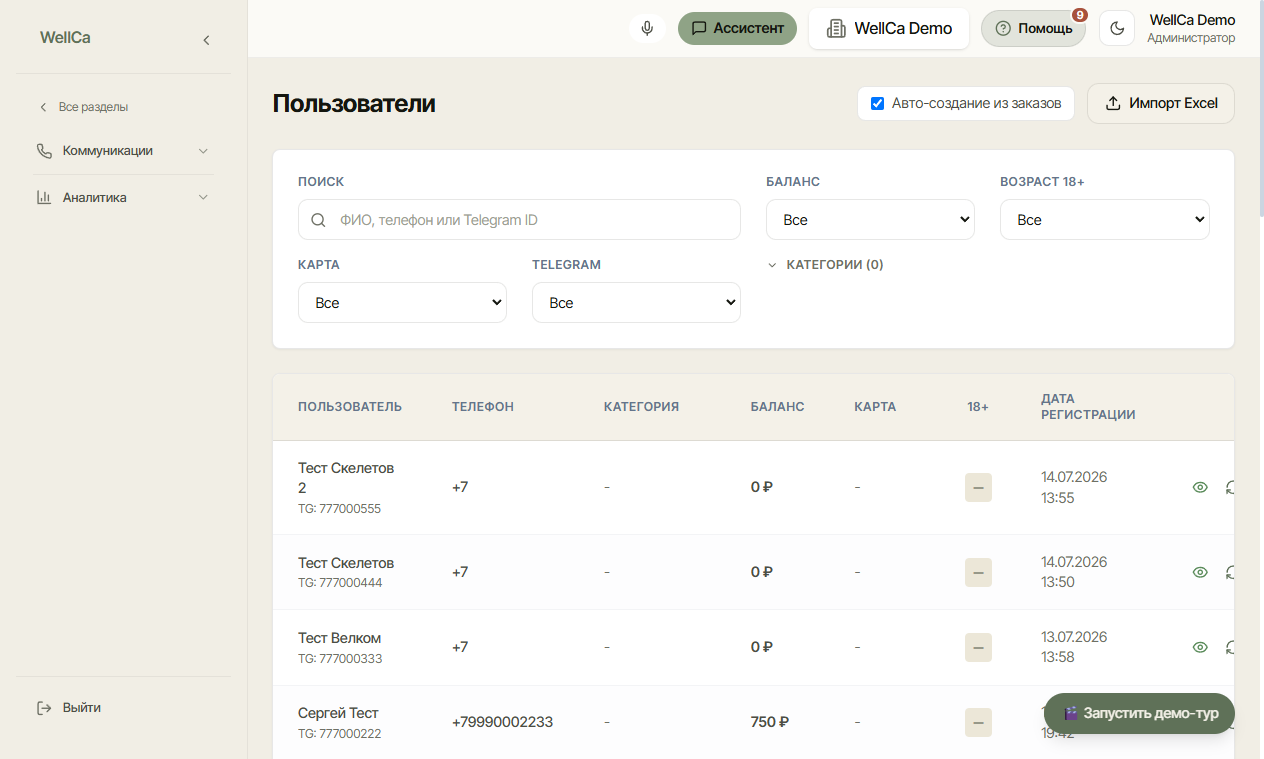
Task: Open the WellCa Demo Администратор profile
Action: pos(1191,28)
